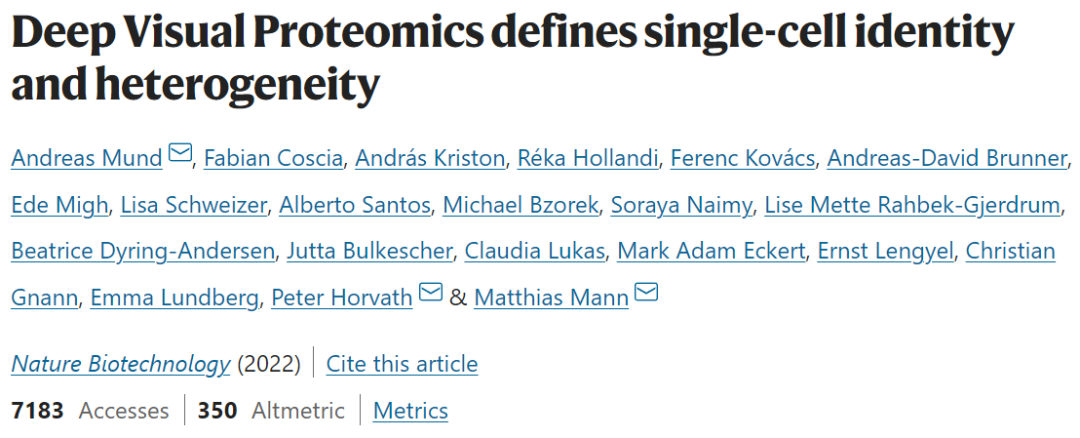This screenshot has width=1080, height=438.
Task: Click the email icon next to Andreas Mund
Action: tap(180, 154)
